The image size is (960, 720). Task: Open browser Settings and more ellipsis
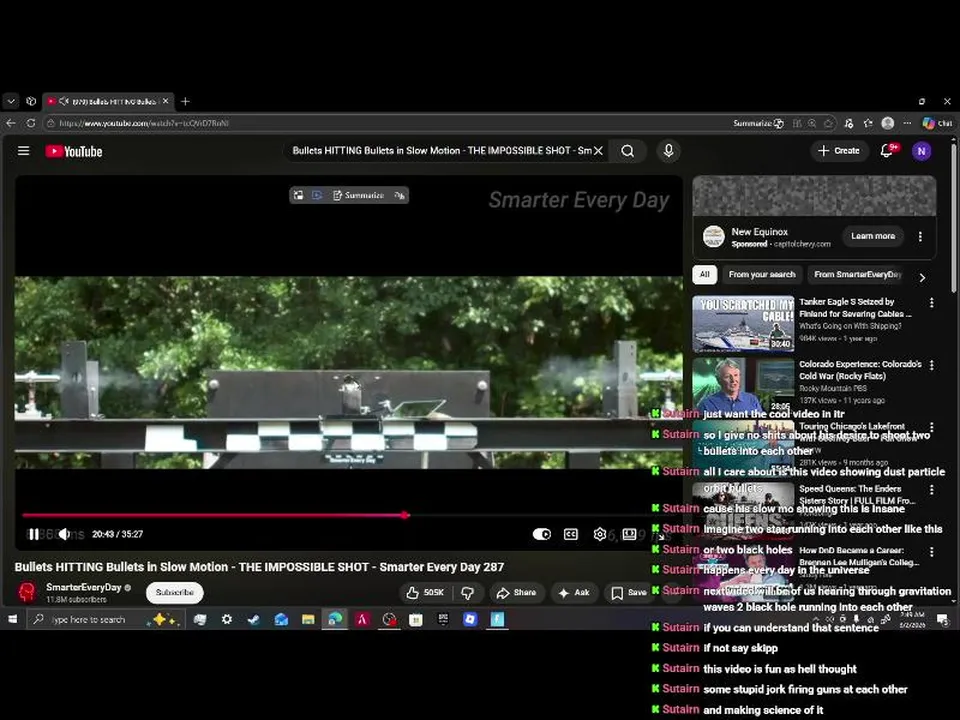[907, 123]
